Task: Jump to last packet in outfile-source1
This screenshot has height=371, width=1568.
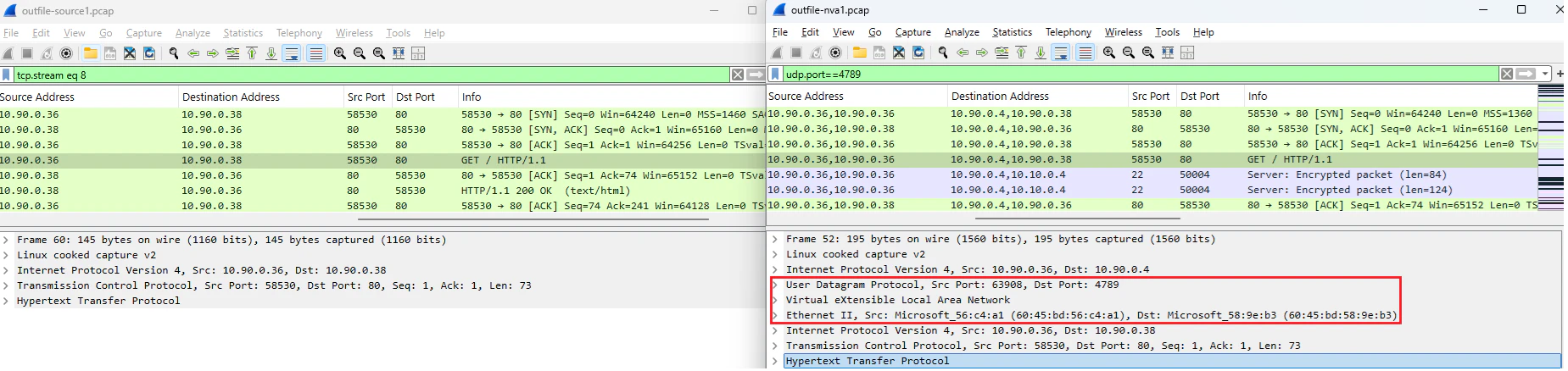Action: [271, 53]
